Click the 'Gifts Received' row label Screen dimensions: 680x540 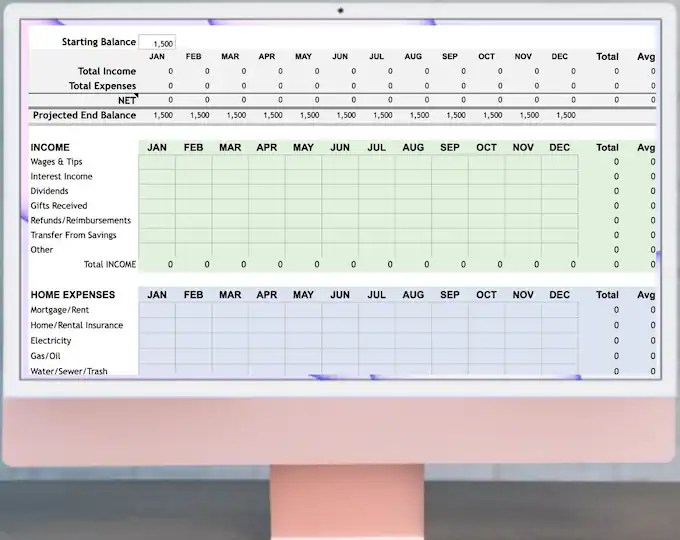(59, 206)
